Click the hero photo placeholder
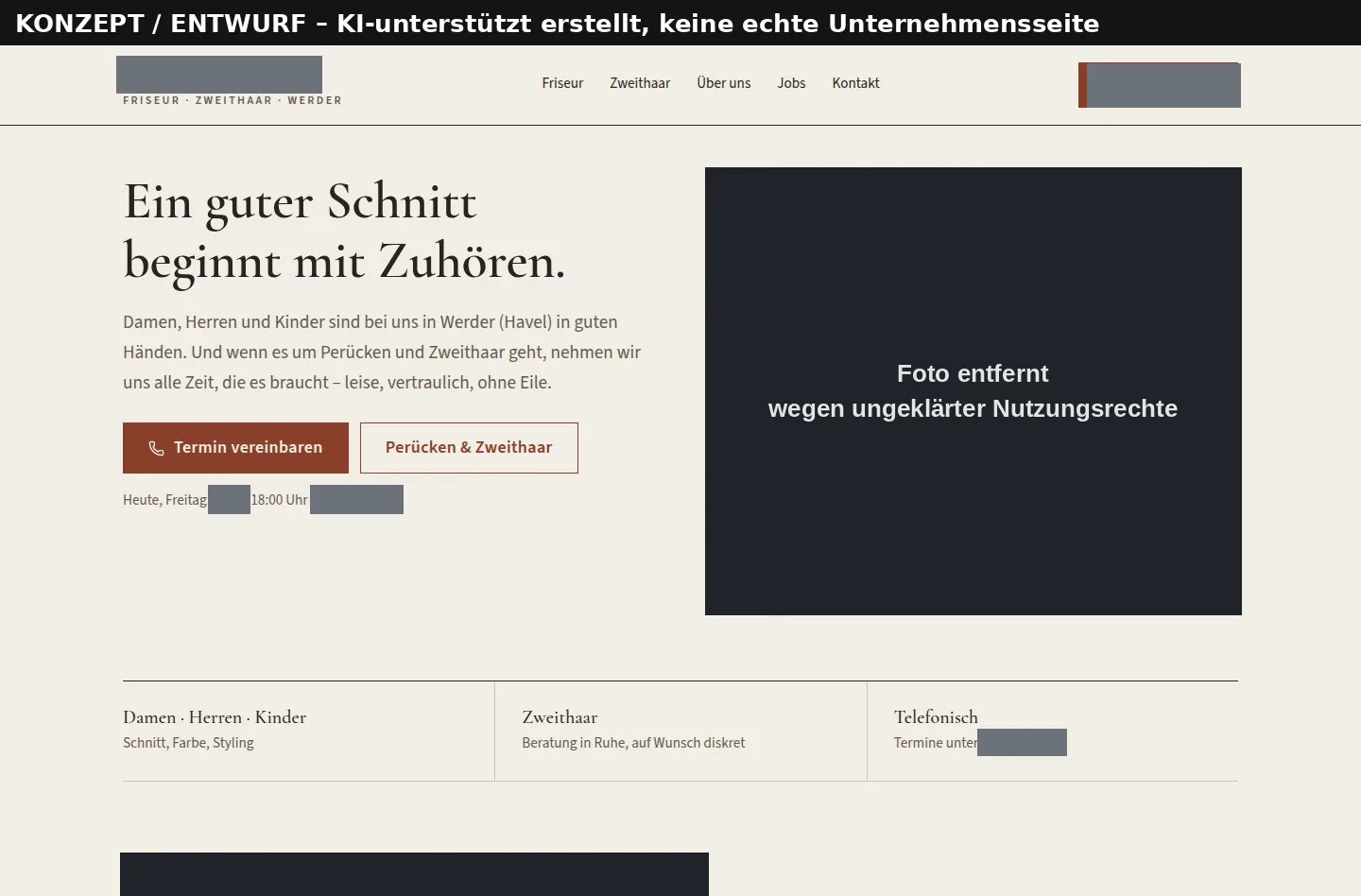This screenshot has width=1361, height=896. coord(973,391)
